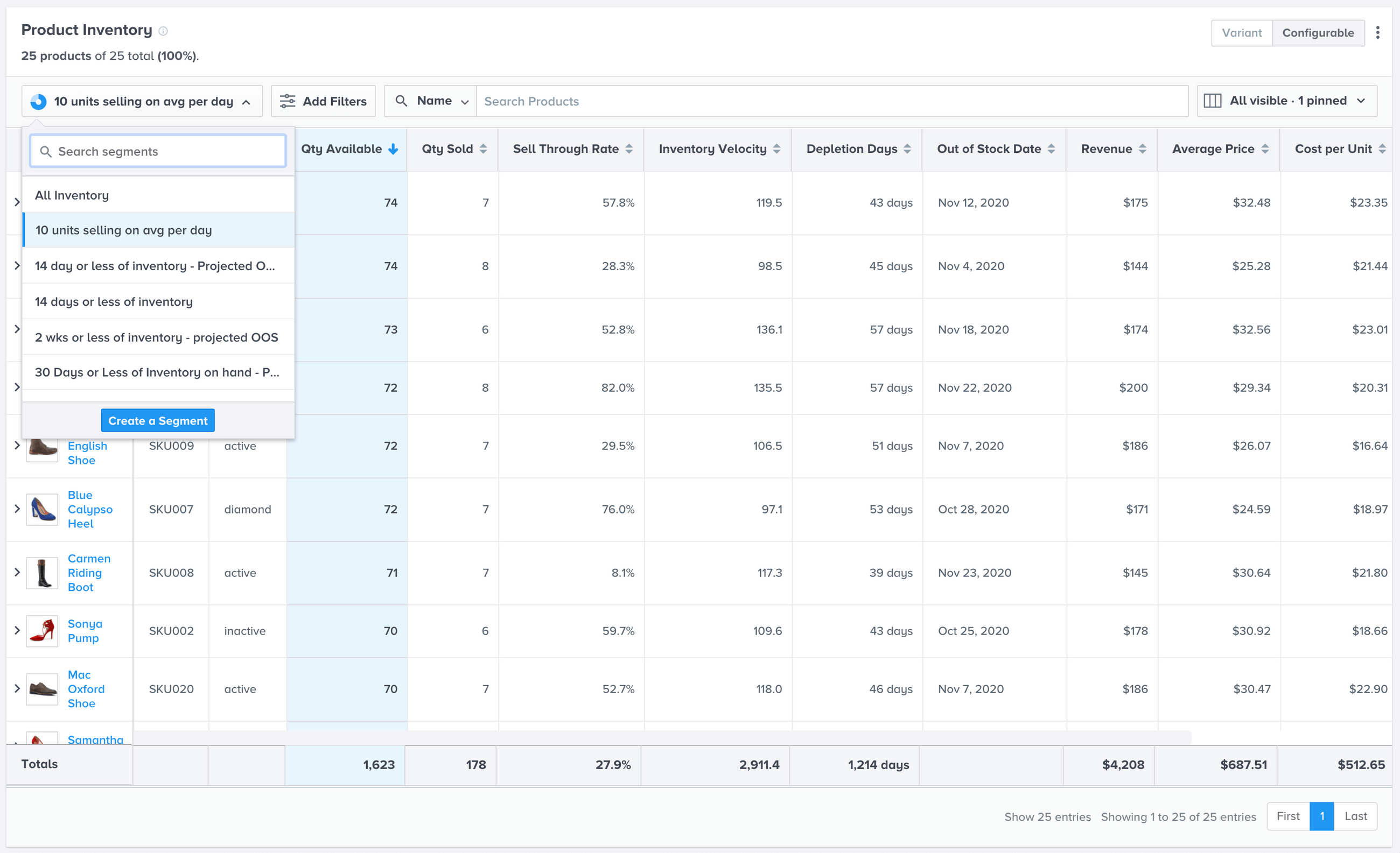Open the kebab menu next to Configurable

pyautogui.click(x=1378, y=32)
